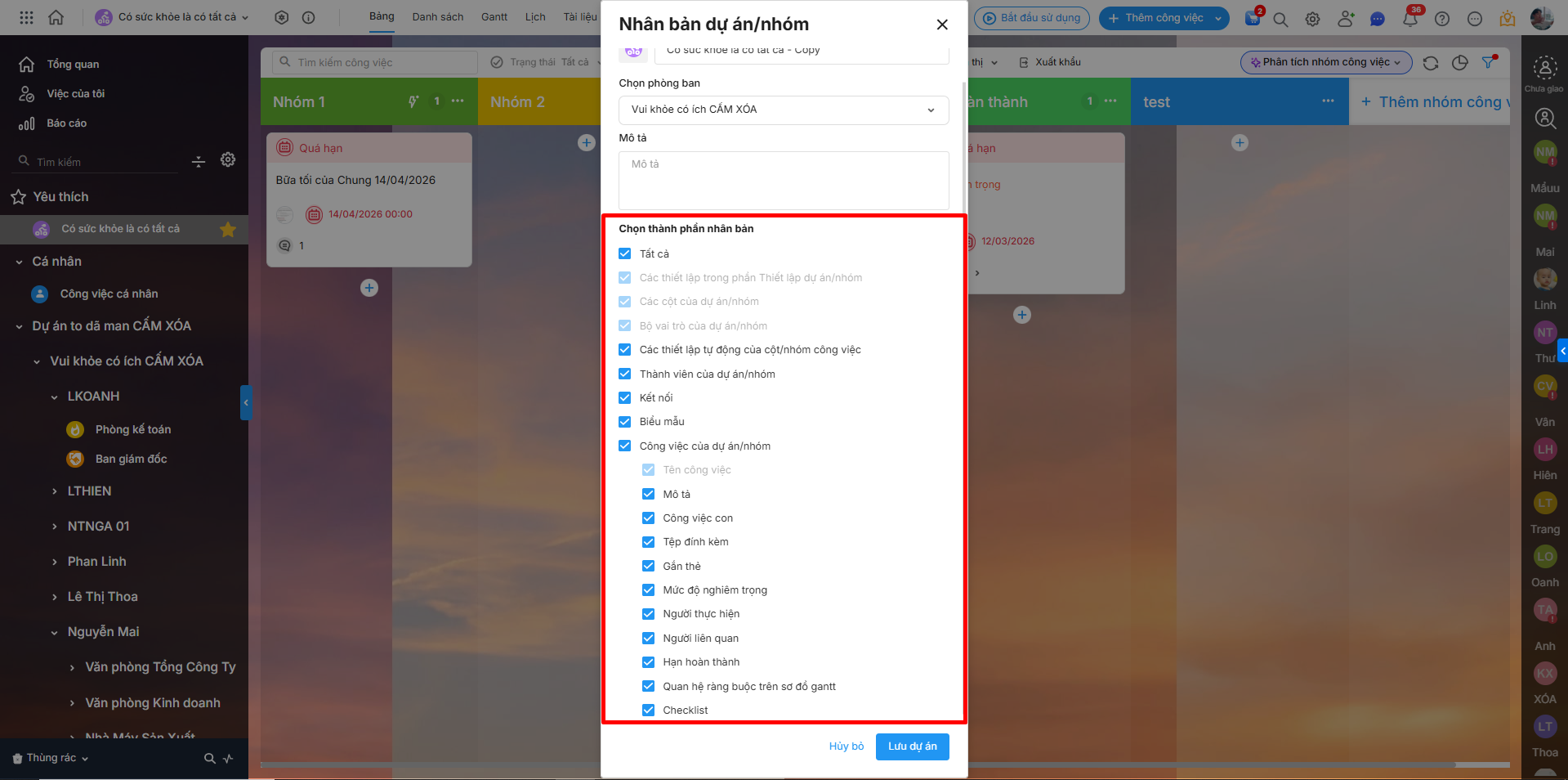1568x780 pixels.
Task: Toggle the Tệp đính kèm checkbox
Action: [x=649, y=542]
